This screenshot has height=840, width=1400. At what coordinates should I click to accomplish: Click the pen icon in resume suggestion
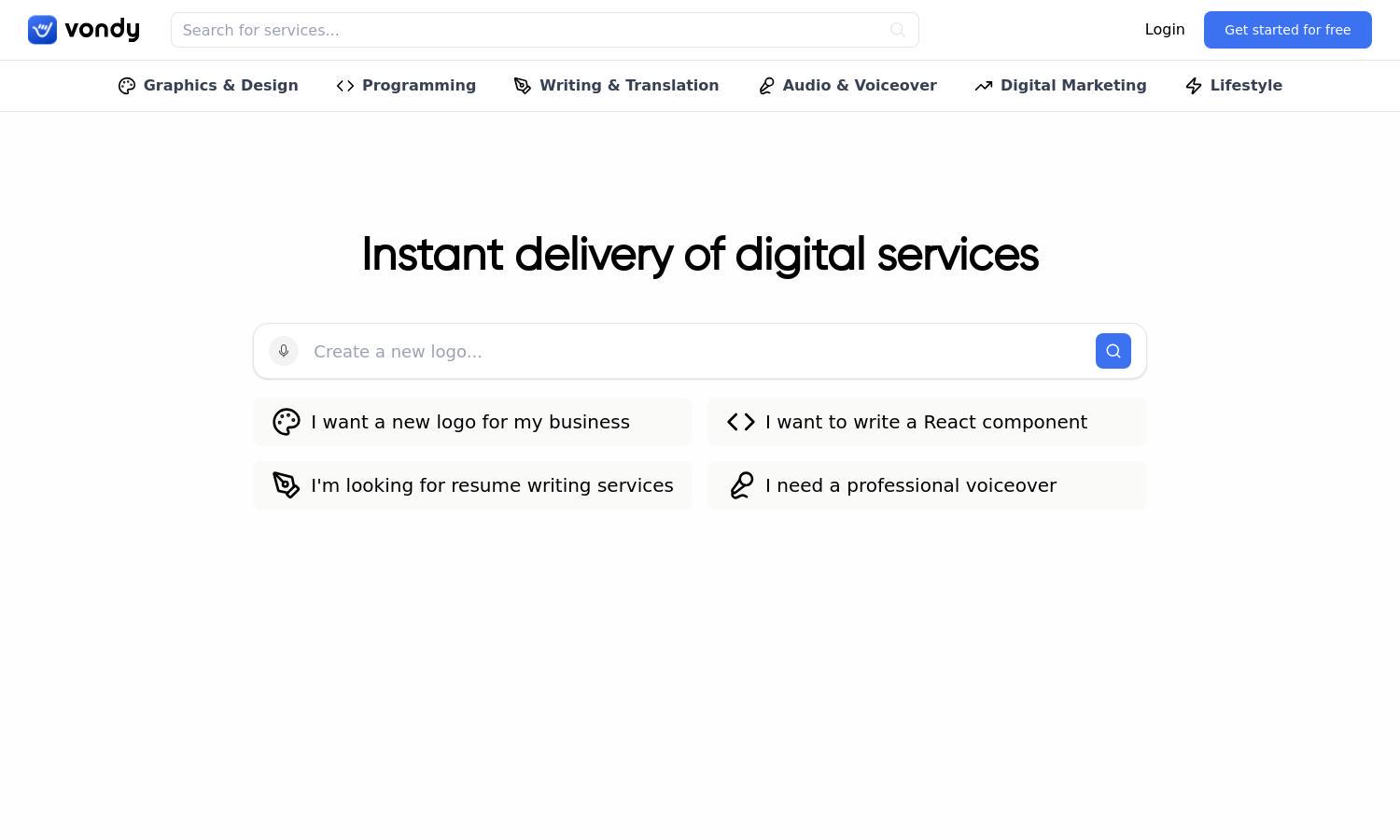tap(287, 485)
